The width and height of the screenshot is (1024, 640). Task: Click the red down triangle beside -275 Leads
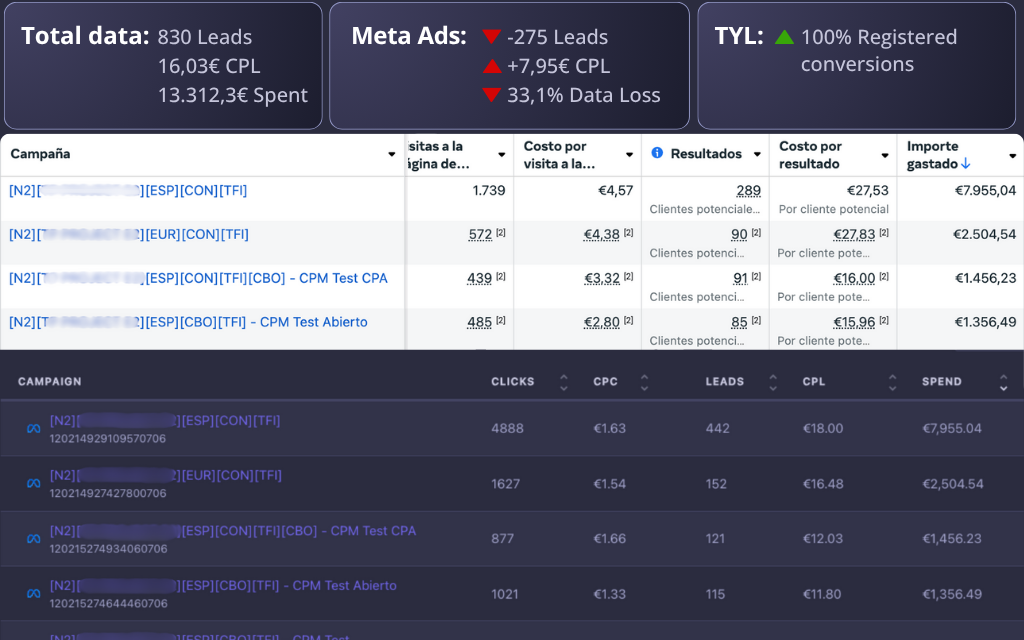pyautogui.click(x=491, y=37)
